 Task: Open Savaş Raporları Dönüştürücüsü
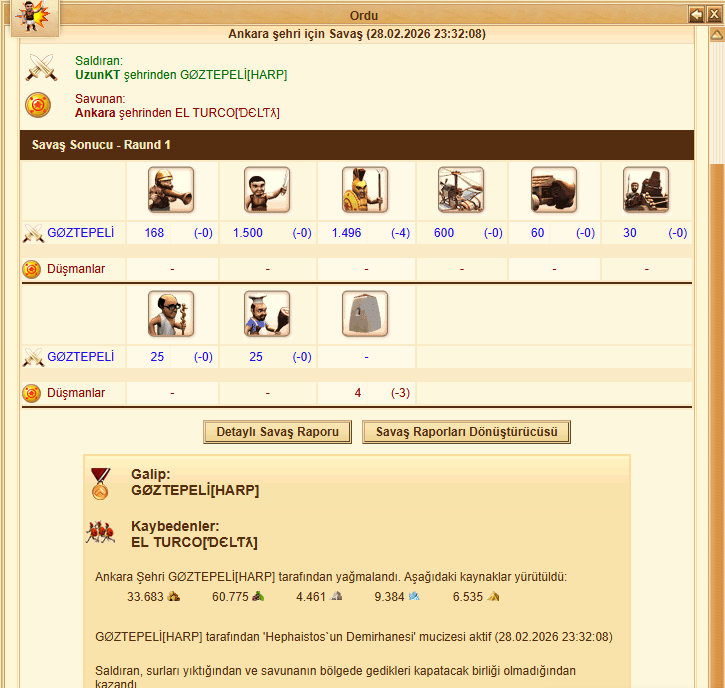466,432
